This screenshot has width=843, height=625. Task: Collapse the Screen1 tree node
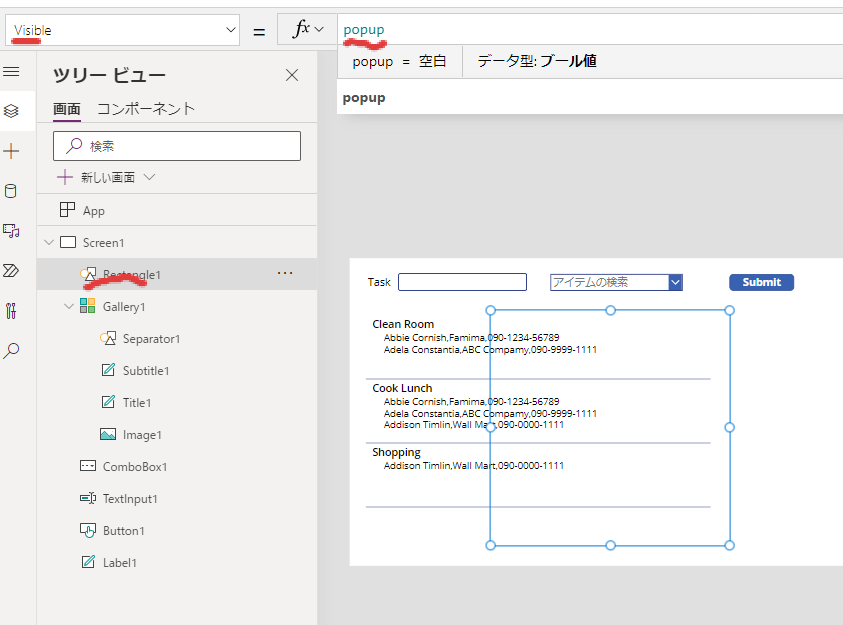[x=48, y=243]
